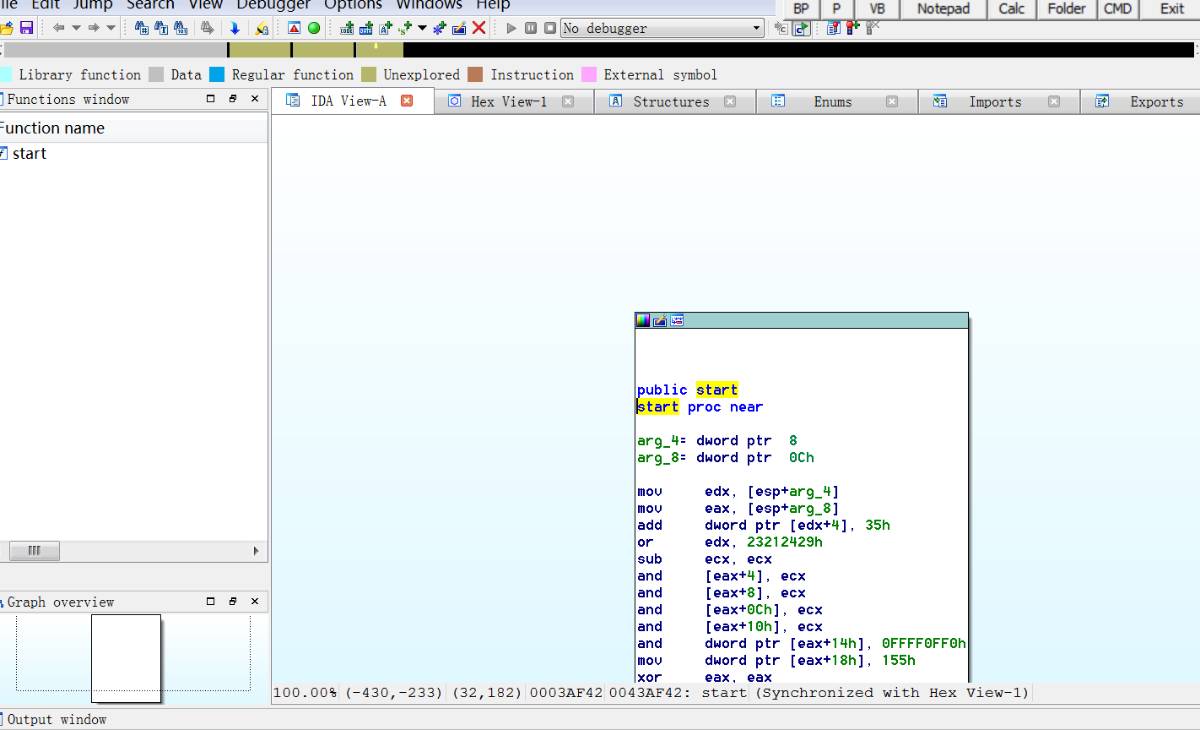Click the red X delete icon in toolbar
Image resolution: width=1200 pixels, height=730 pixels.
click(479, 28)
